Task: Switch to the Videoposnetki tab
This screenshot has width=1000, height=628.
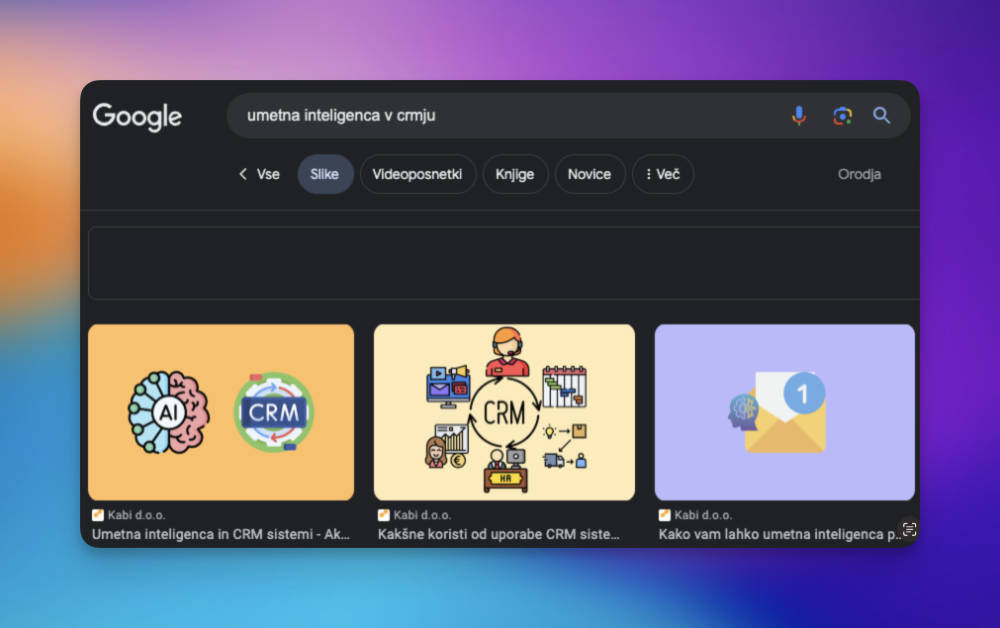Action: 417,174
